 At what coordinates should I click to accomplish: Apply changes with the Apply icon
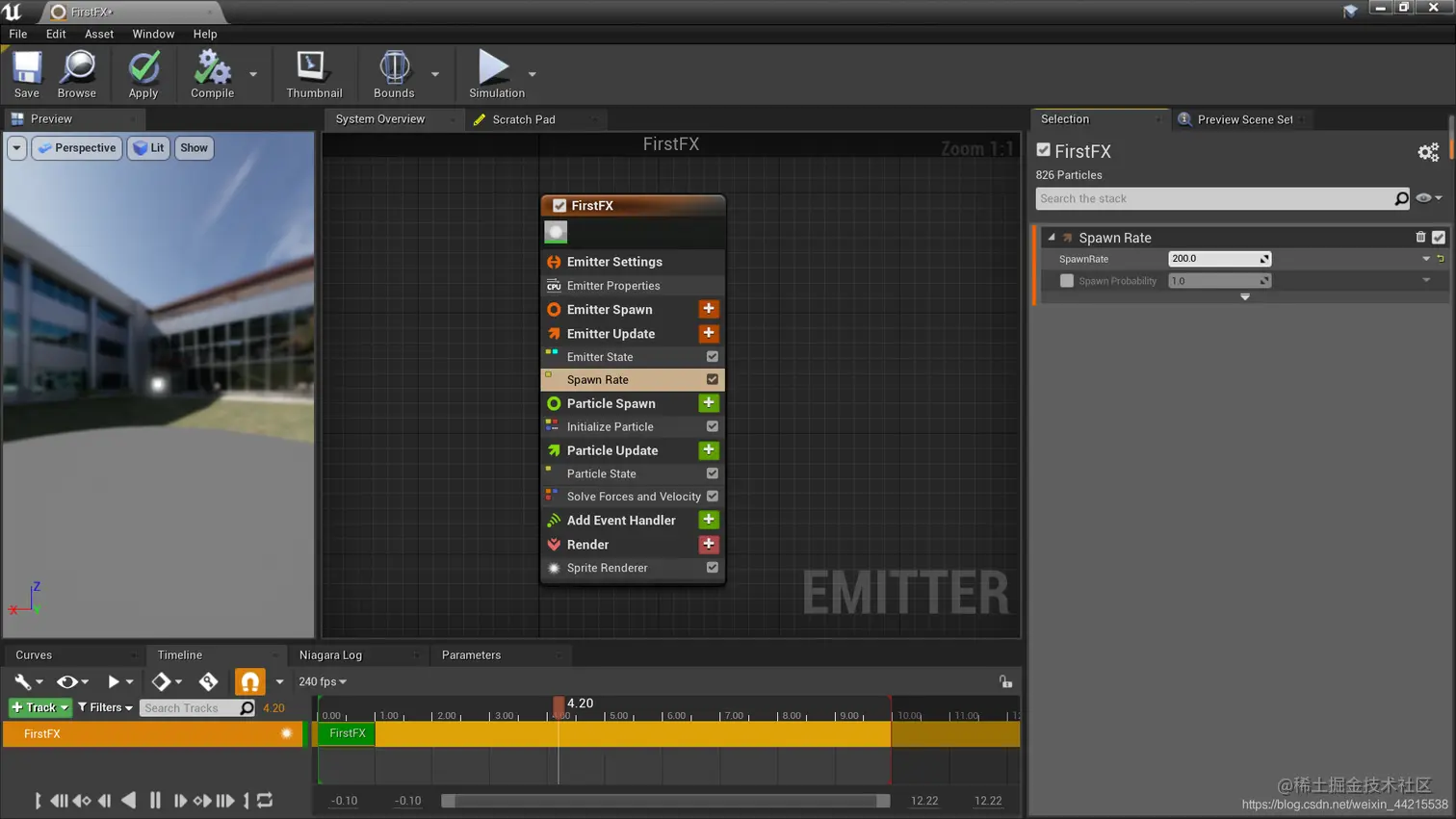tap(143, 74)
